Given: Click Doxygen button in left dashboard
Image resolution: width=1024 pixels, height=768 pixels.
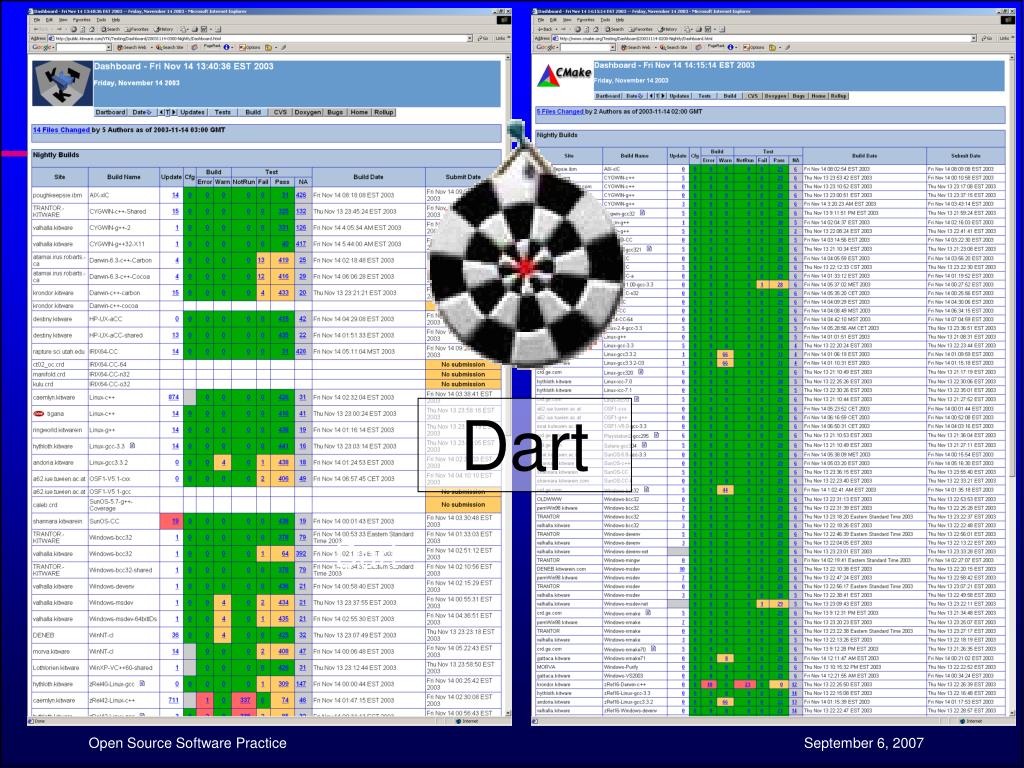Looking at the screenshot, I should point(307,112).
